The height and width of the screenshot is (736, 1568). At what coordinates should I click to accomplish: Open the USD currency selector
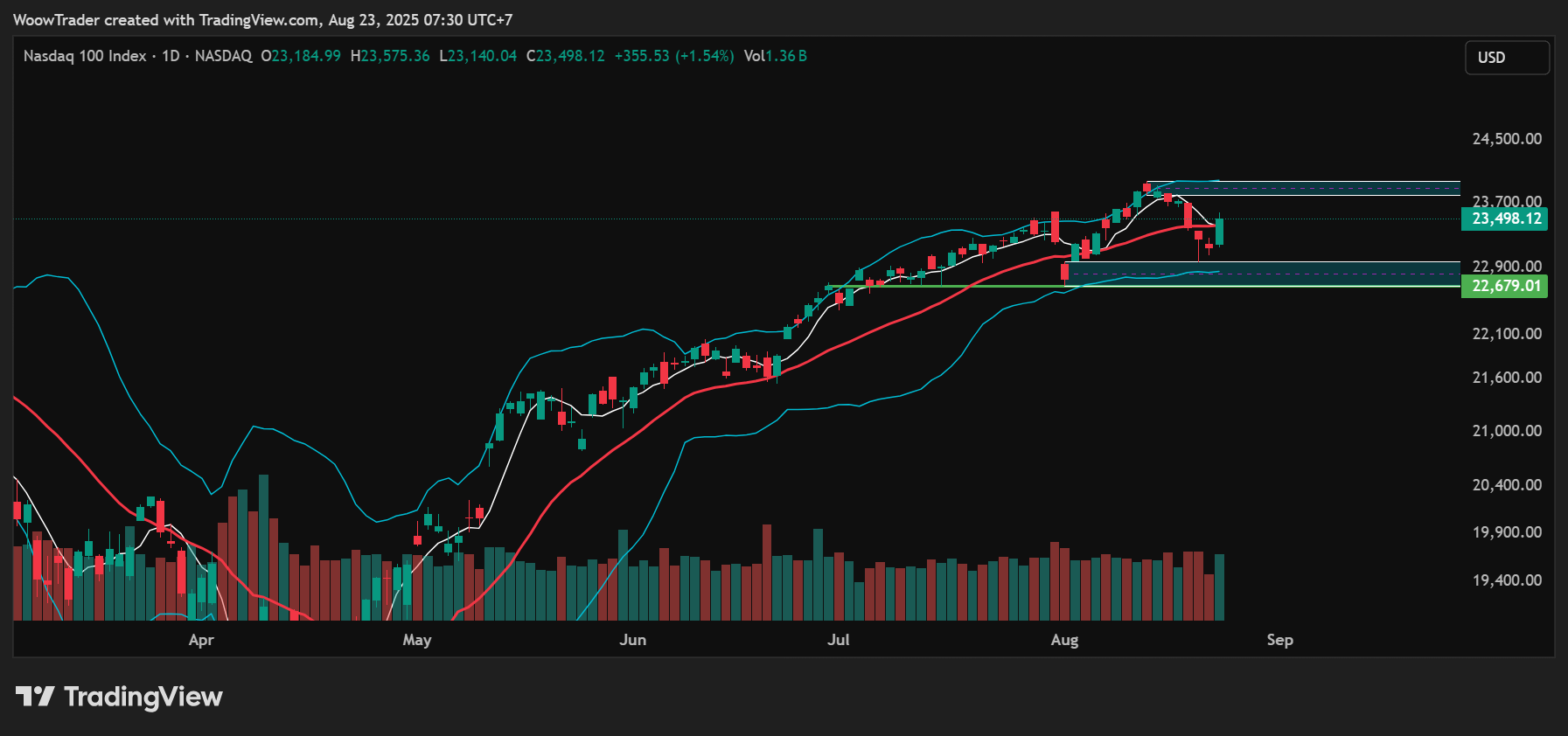1506,58
